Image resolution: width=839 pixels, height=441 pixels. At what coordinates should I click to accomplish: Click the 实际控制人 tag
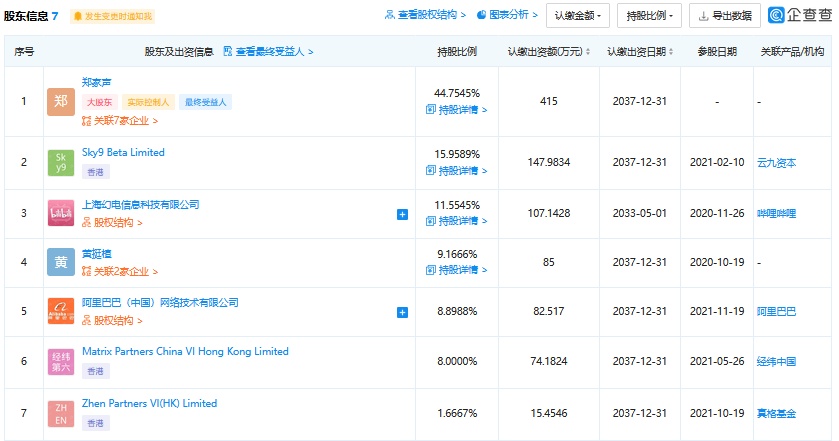pos(148,102)
